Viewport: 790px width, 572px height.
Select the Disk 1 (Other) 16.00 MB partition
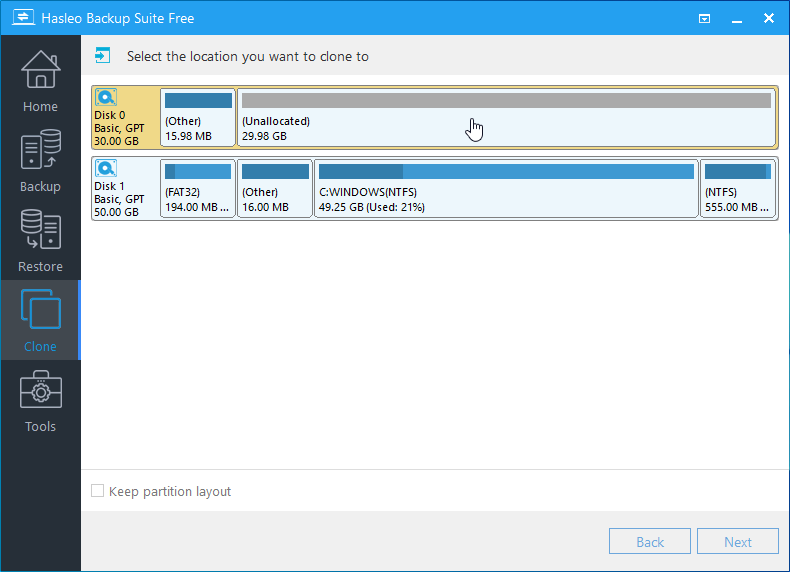[275, 188]
